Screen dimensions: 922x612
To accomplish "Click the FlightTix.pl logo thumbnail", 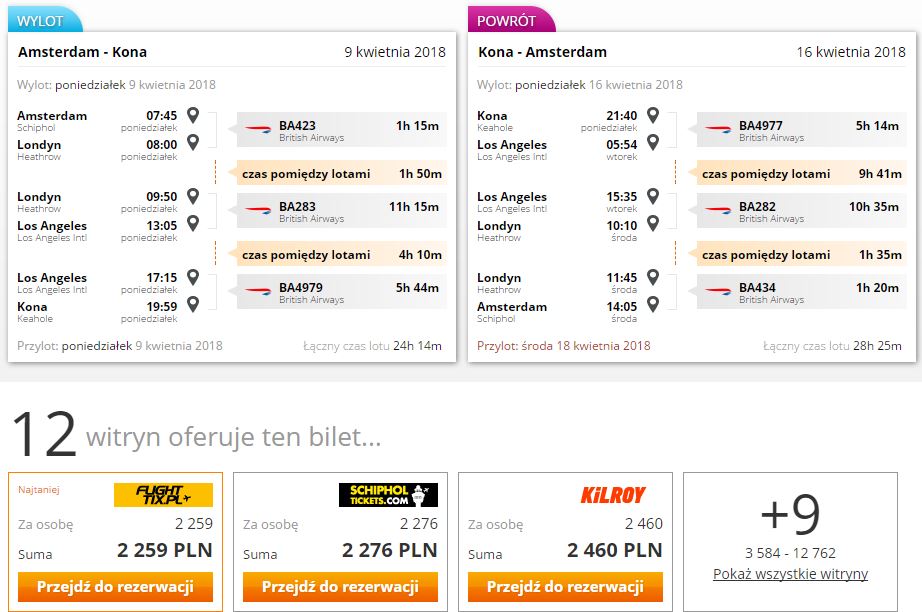I will (163, 495).
